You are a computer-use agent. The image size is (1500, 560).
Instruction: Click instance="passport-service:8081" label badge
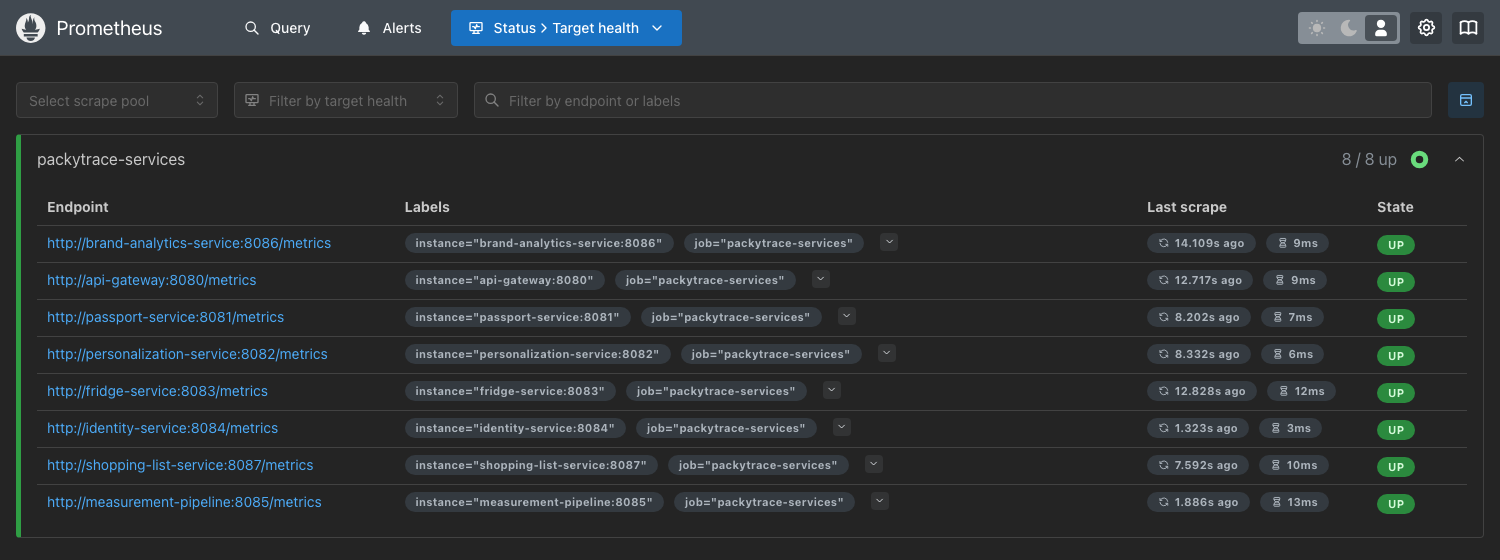pos(517,317)
